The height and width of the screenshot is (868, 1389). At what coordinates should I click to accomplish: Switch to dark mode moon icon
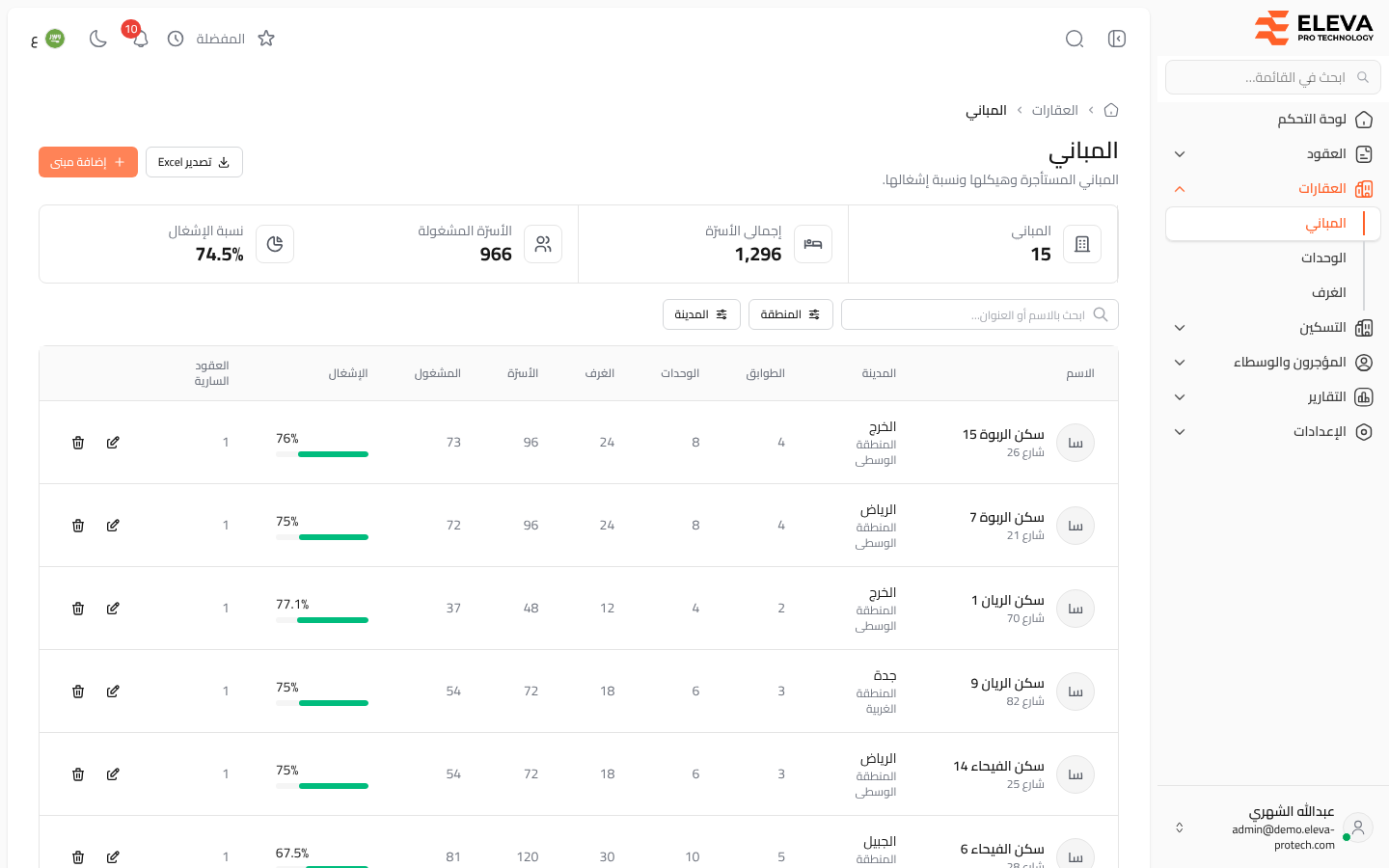97,39
